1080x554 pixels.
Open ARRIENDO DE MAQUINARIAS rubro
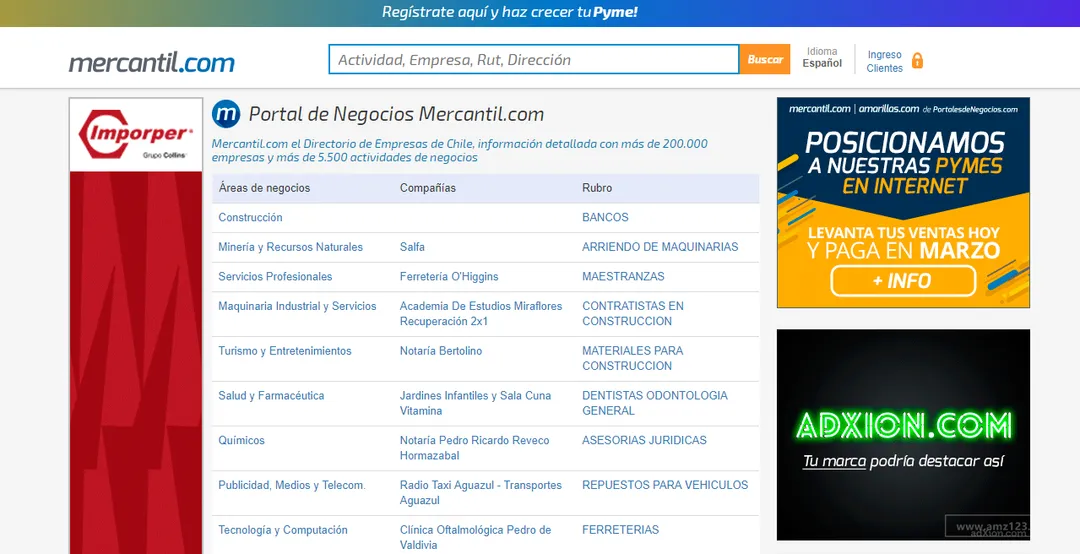click(660, 247)
